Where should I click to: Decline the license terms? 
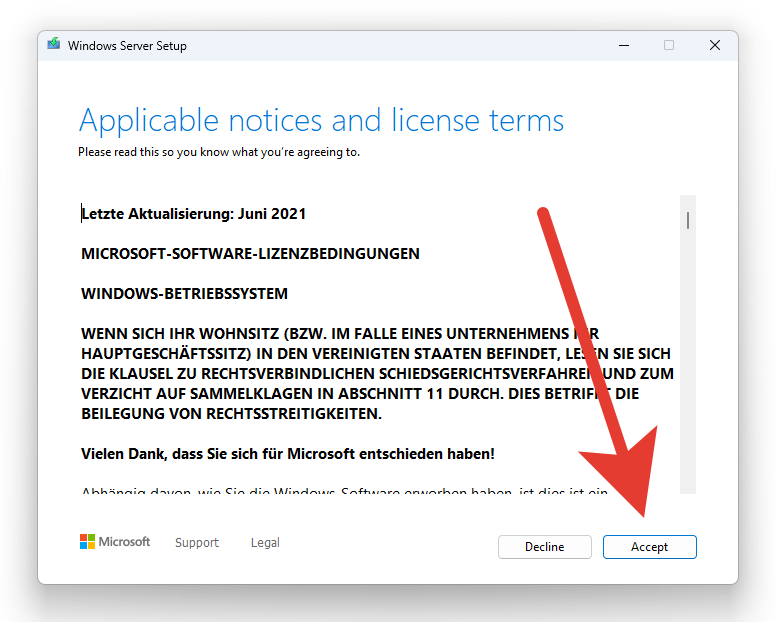tap(544, 547)
